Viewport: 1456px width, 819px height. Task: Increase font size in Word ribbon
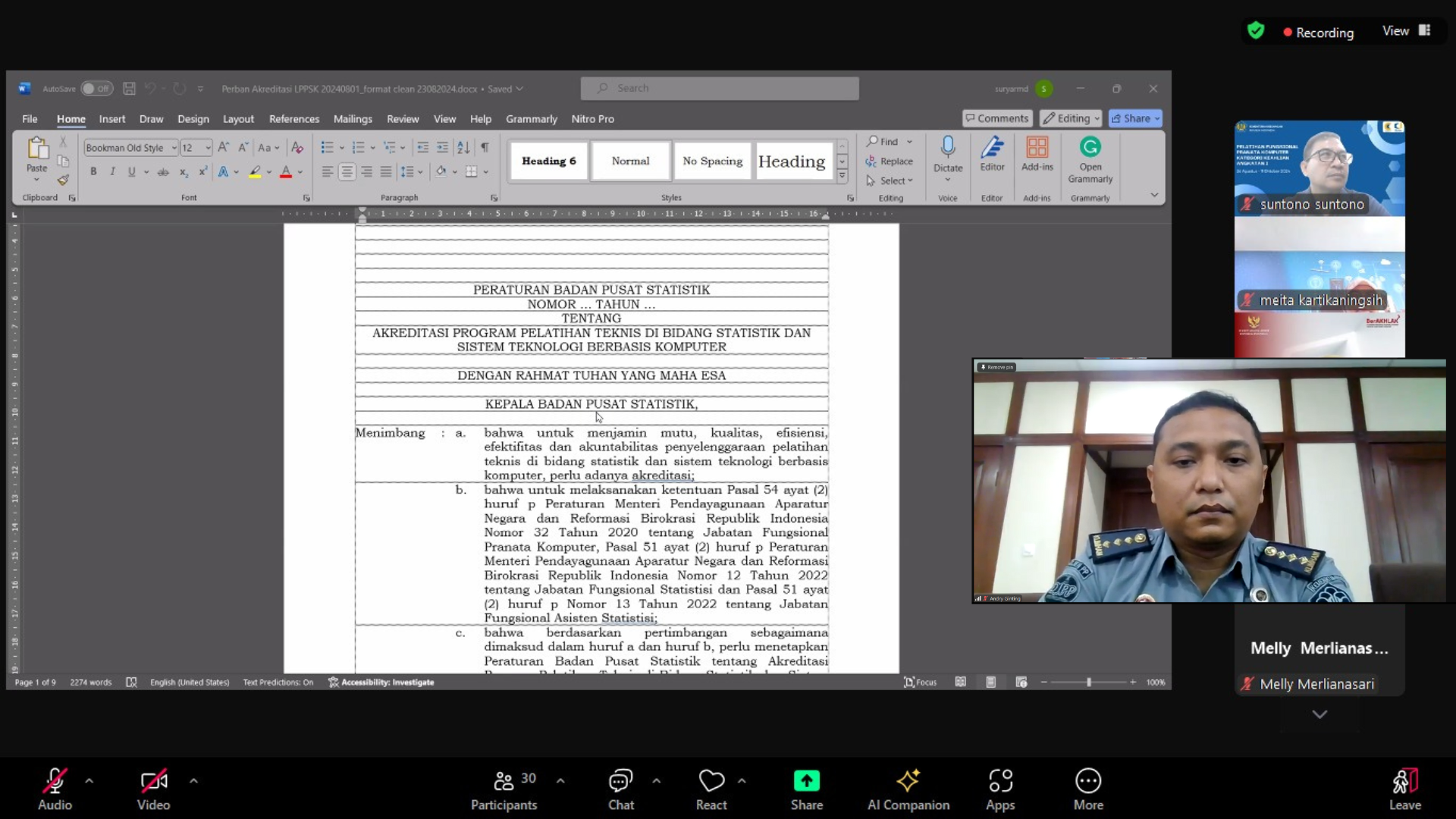click(x=223, y=148)
